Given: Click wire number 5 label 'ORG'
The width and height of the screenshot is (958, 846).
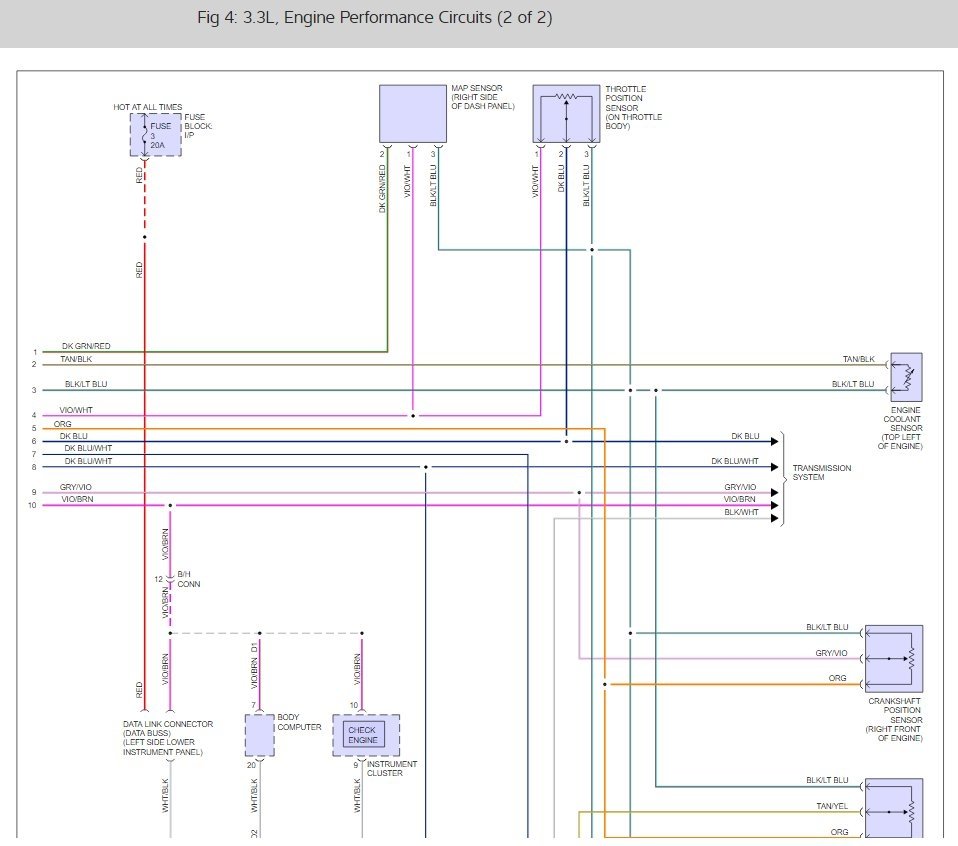Looking at the screenshot, I should tap(62, 424).
